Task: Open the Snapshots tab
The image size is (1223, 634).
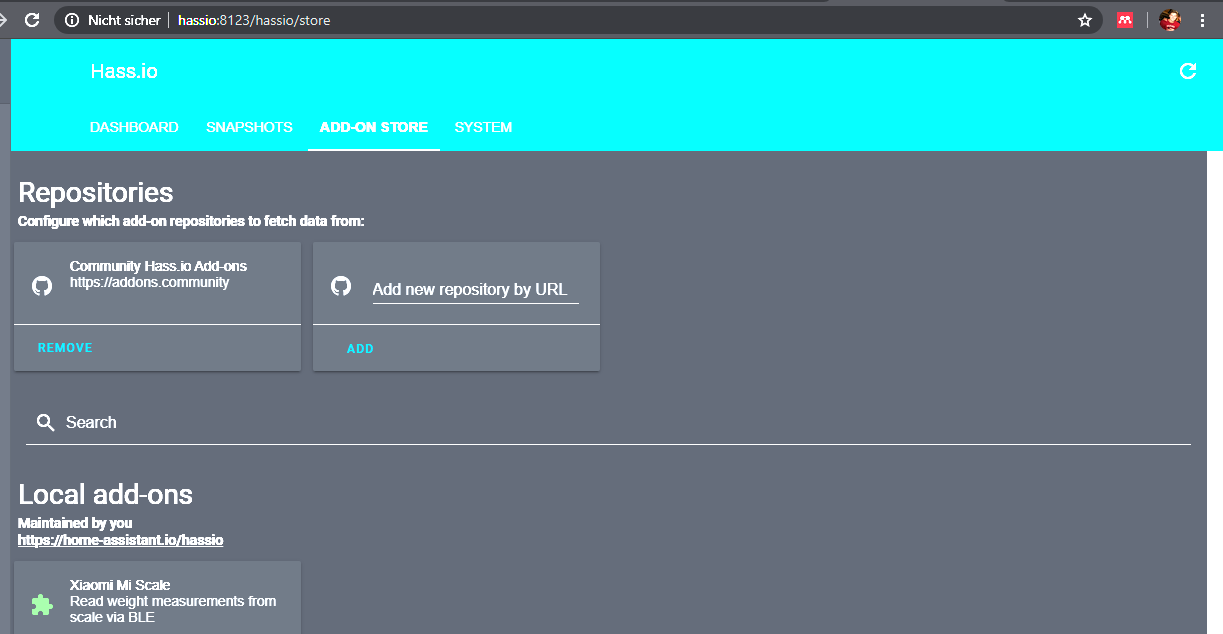Action: pos(249,127)
